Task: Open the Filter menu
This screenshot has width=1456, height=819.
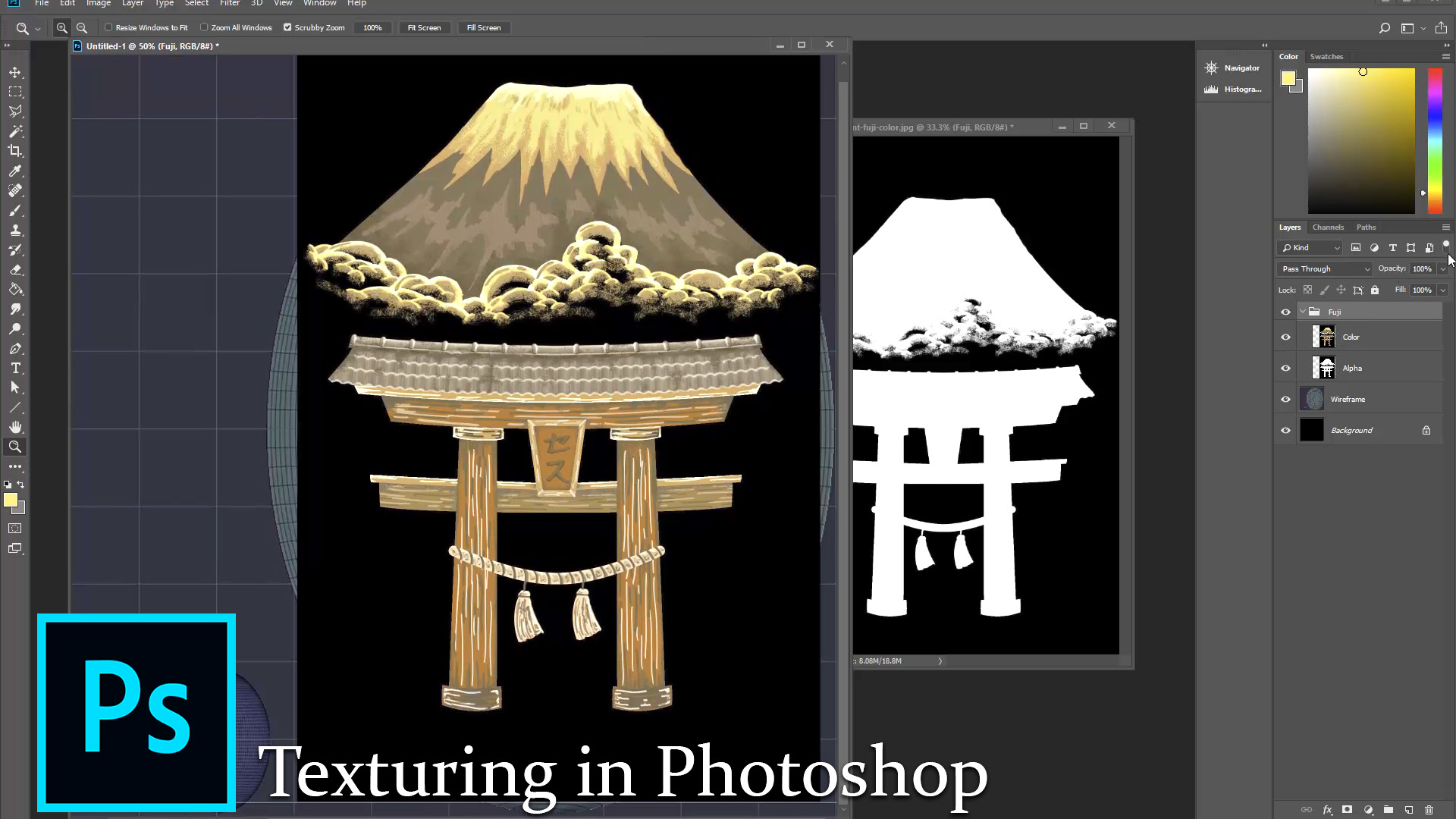Action: click(230, 3)
